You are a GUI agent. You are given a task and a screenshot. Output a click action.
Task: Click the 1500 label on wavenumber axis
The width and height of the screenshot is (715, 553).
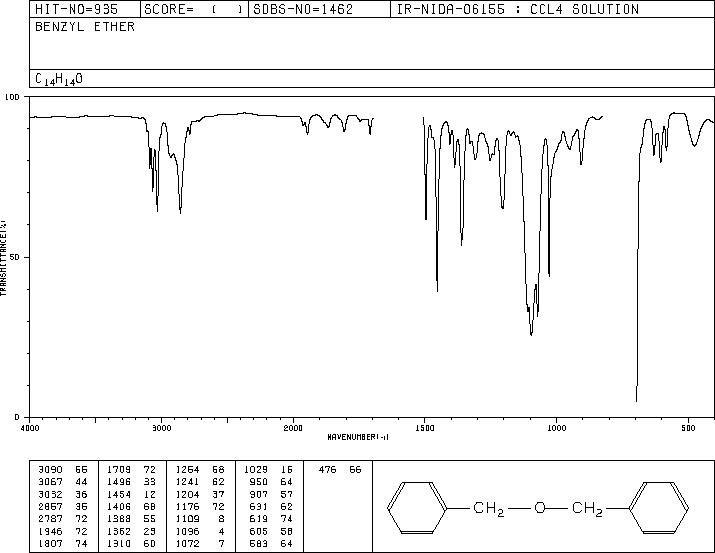pos(425,428)
